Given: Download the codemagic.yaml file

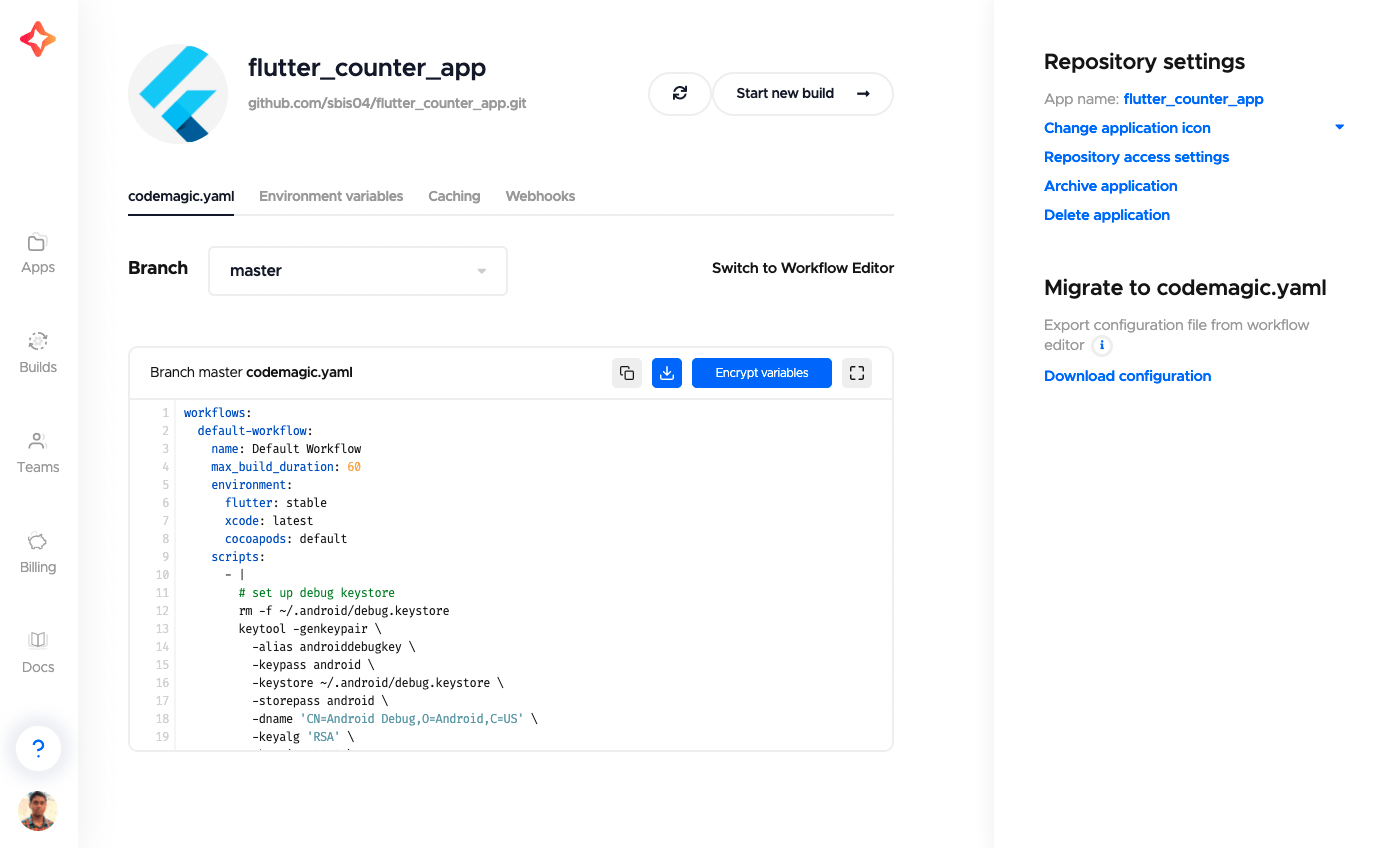Looking at the screenshot, I should (666, 372).
